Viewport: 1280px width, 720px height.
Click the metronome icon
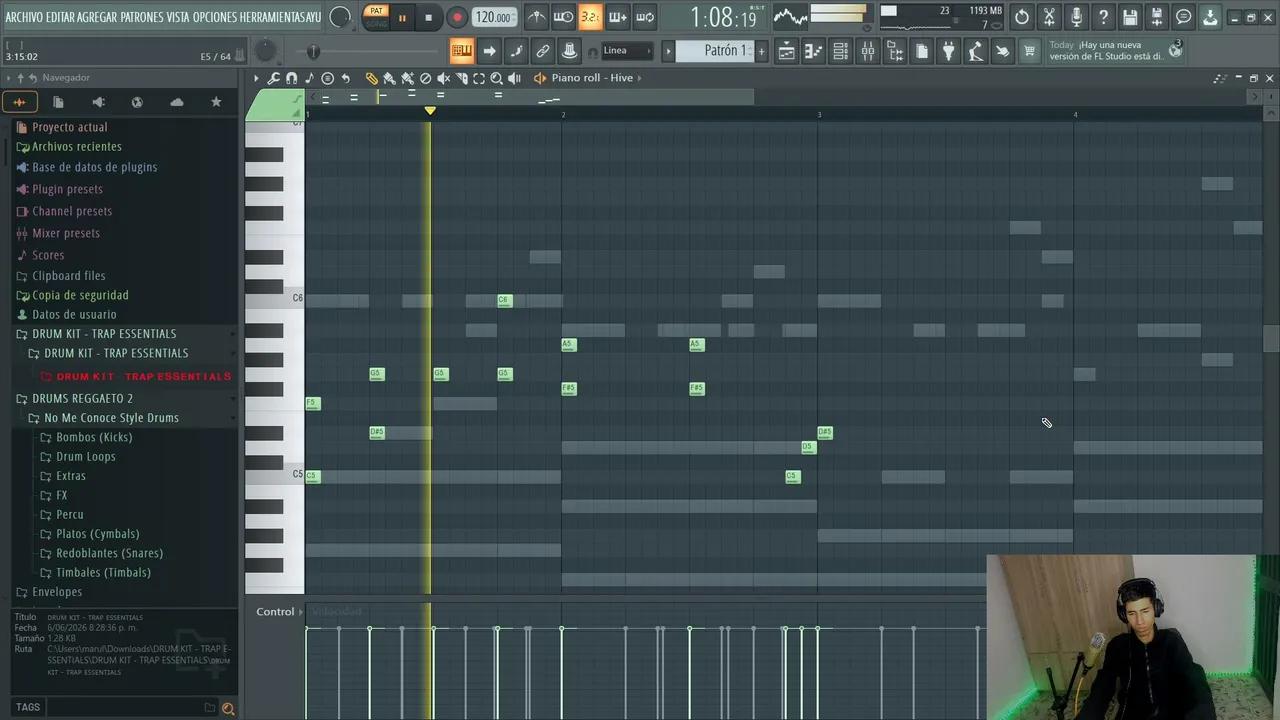(536, 17)
